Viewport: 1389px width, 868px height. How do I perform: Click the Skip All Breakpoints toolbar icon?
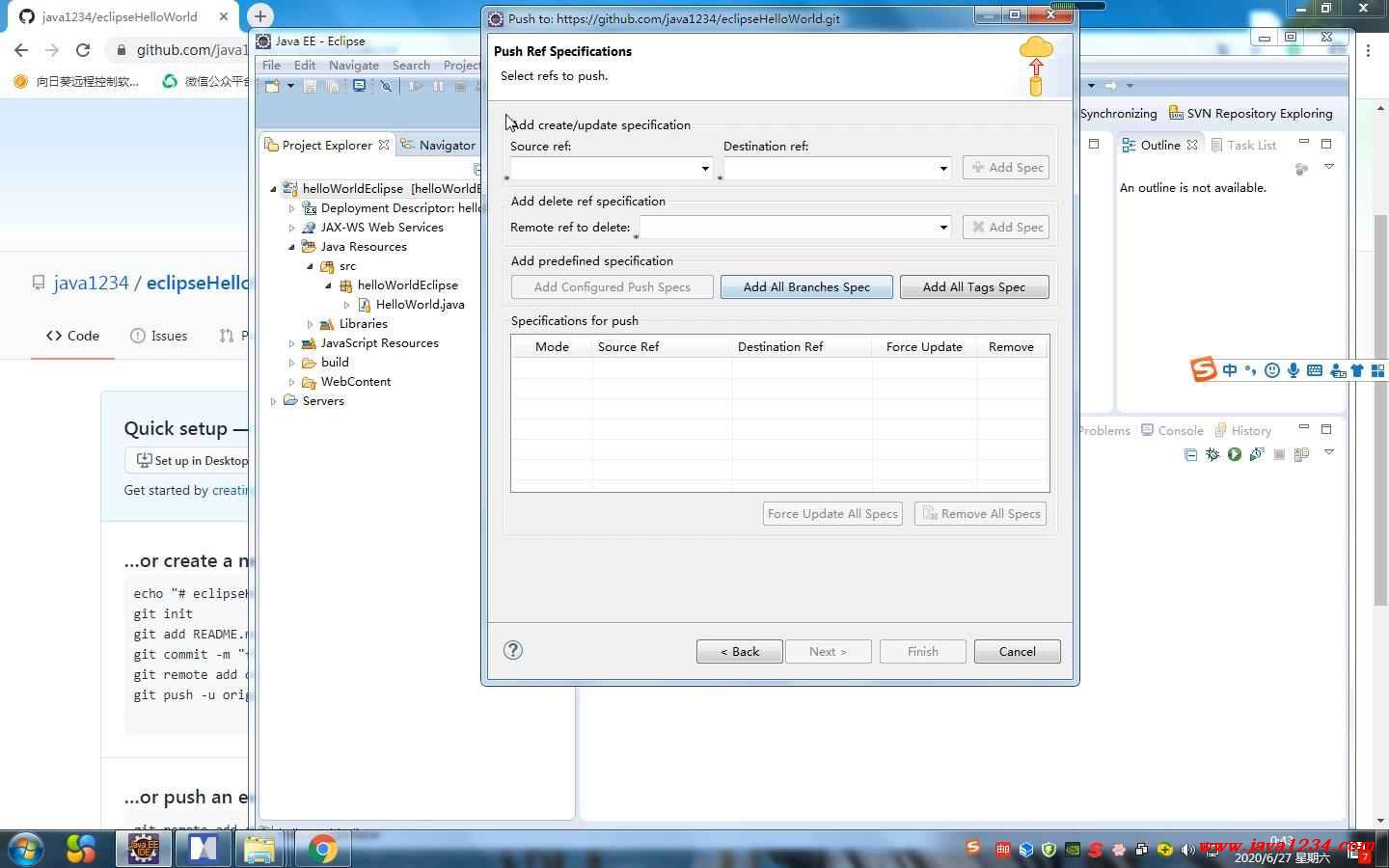pos(386,86)
